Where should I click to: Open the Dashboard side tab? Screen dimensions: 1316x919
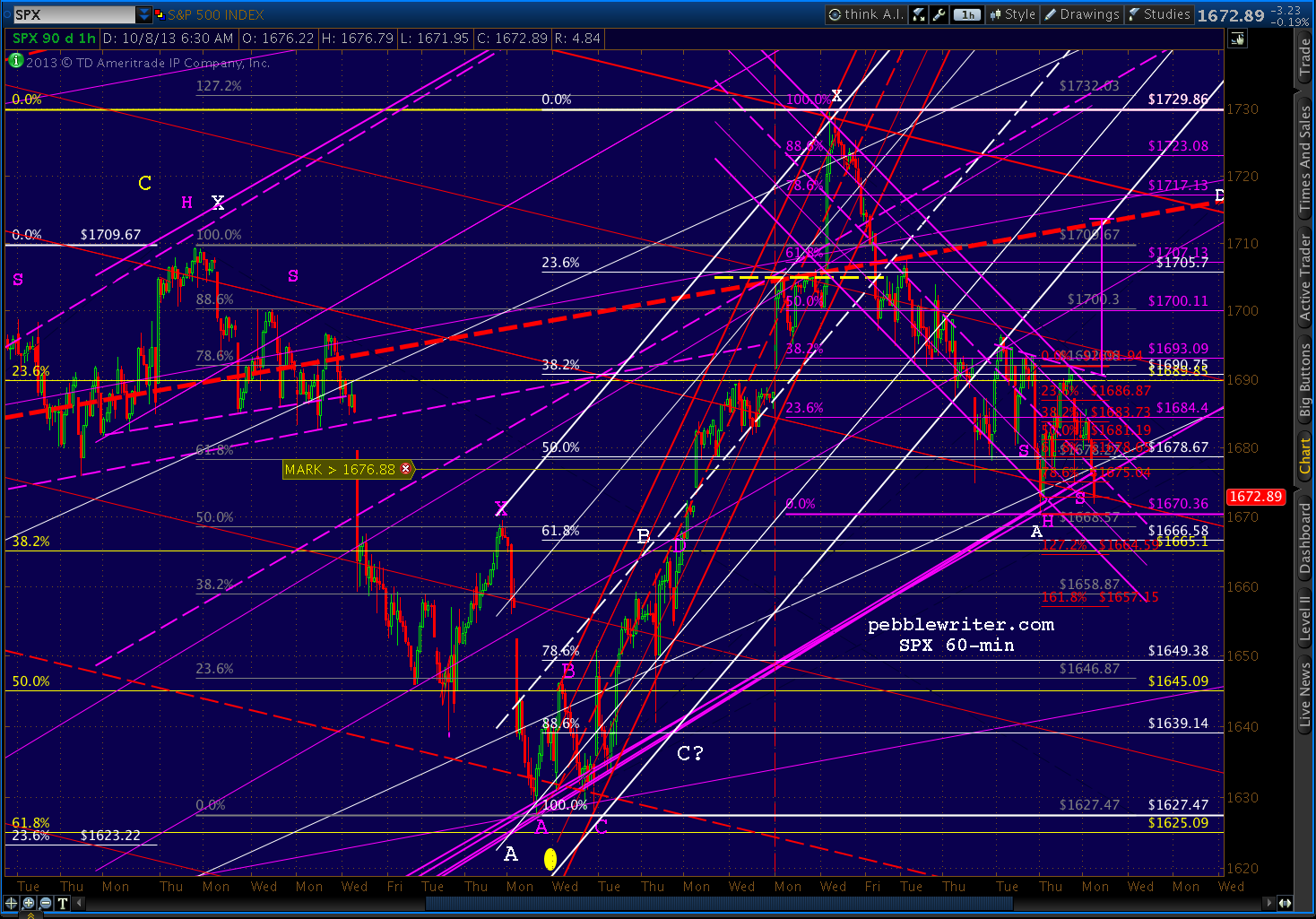1304,539
